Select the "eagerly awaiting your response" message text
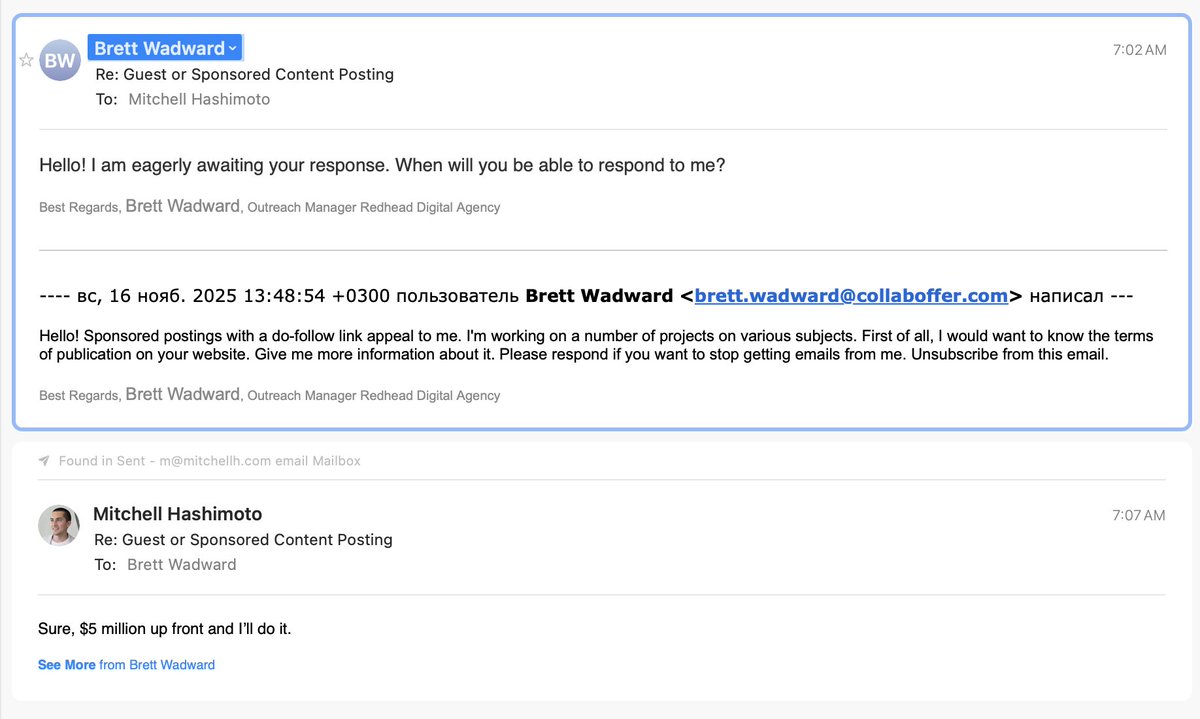 click(x=382, y=165)
